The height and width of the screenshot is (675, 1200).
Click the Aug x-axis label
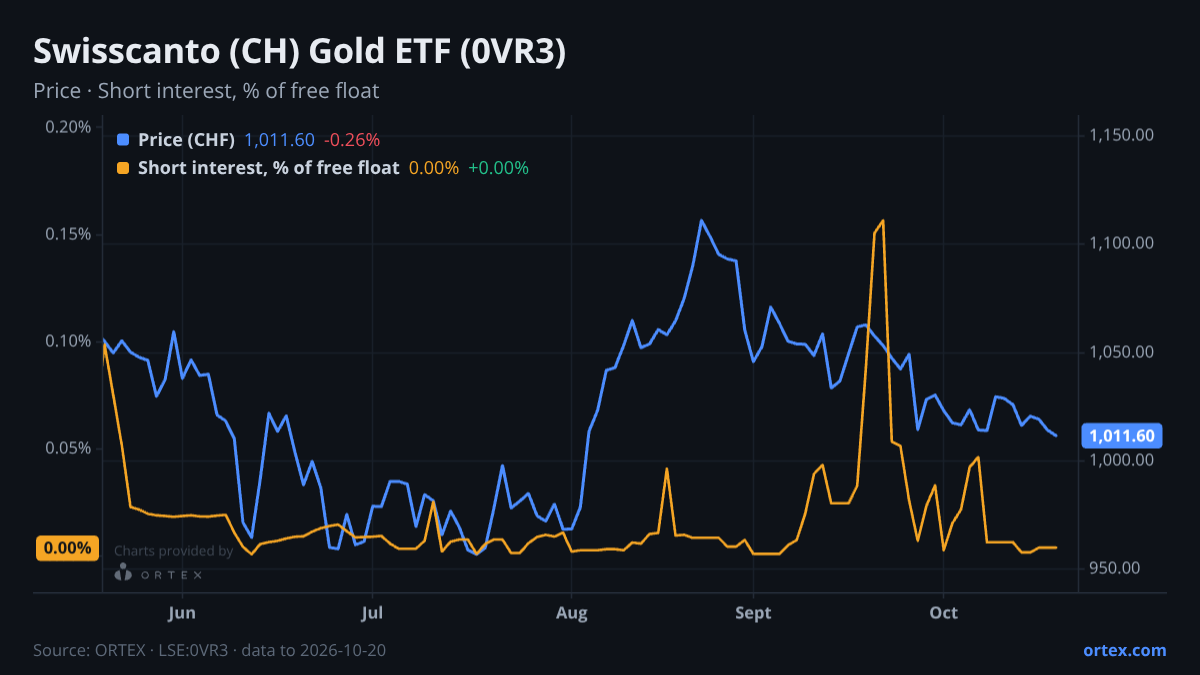pos(571,612)
